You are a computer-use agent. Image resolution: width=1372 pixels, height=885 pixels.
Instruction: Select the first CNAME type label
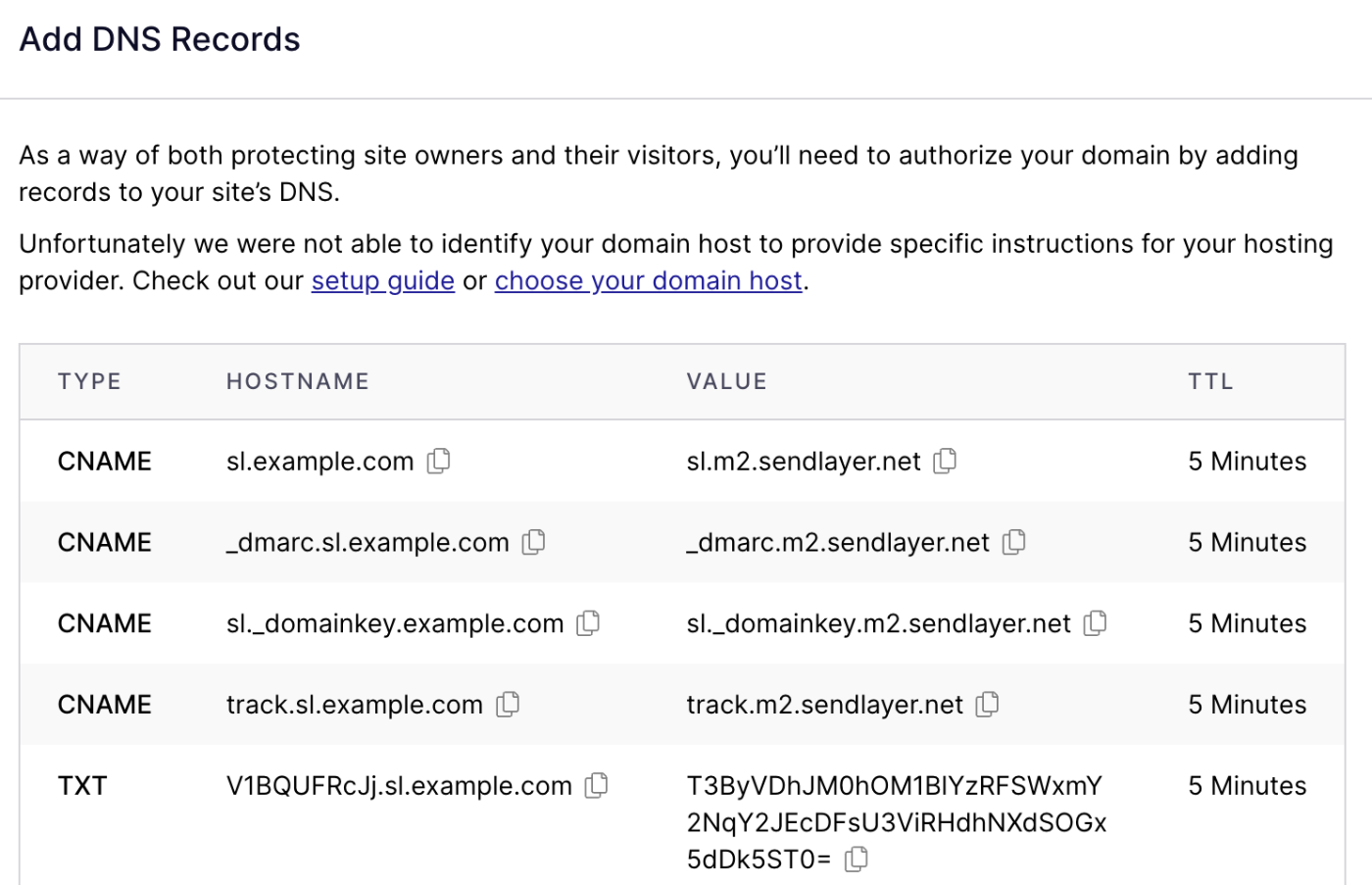click(x=104, y=461)
